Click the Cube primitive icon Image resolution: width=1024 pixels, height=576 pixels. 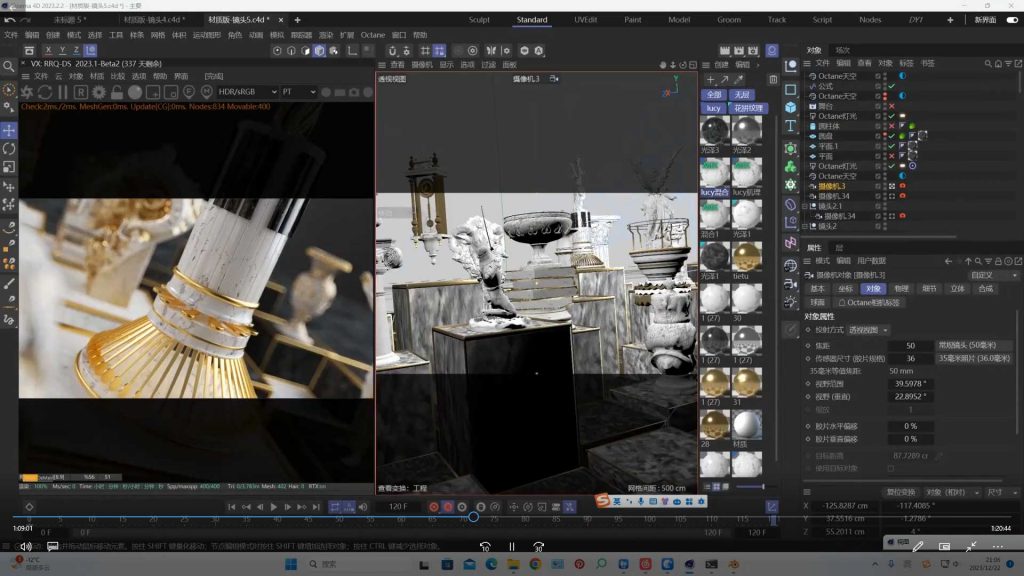[x=790, y=108]
